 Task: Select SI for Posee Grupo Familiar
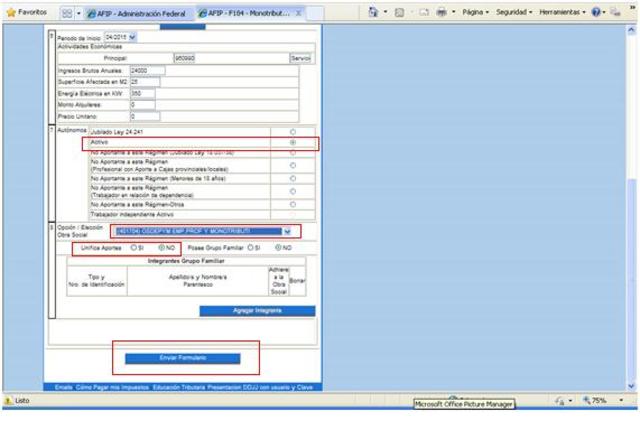[x=250, y=247]
